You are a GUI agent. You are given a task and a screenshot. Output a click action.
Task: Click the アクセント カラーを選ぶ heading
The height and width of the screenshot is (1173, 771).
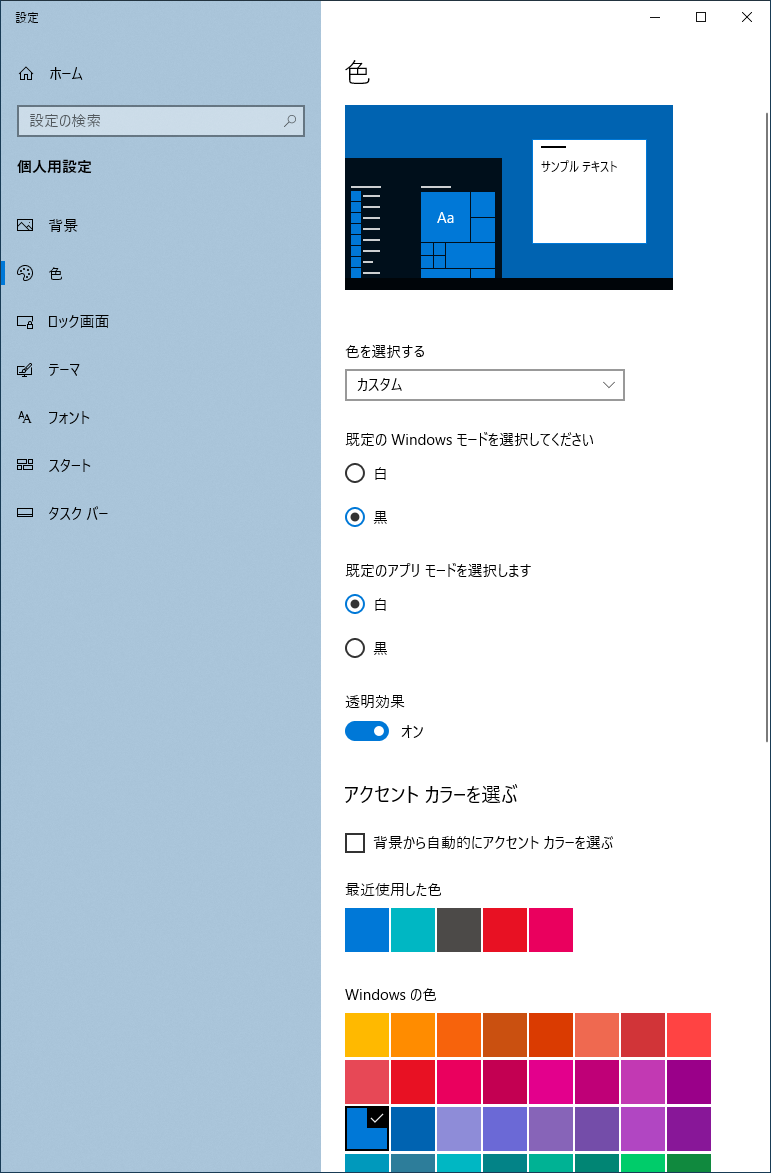(431, 794)
